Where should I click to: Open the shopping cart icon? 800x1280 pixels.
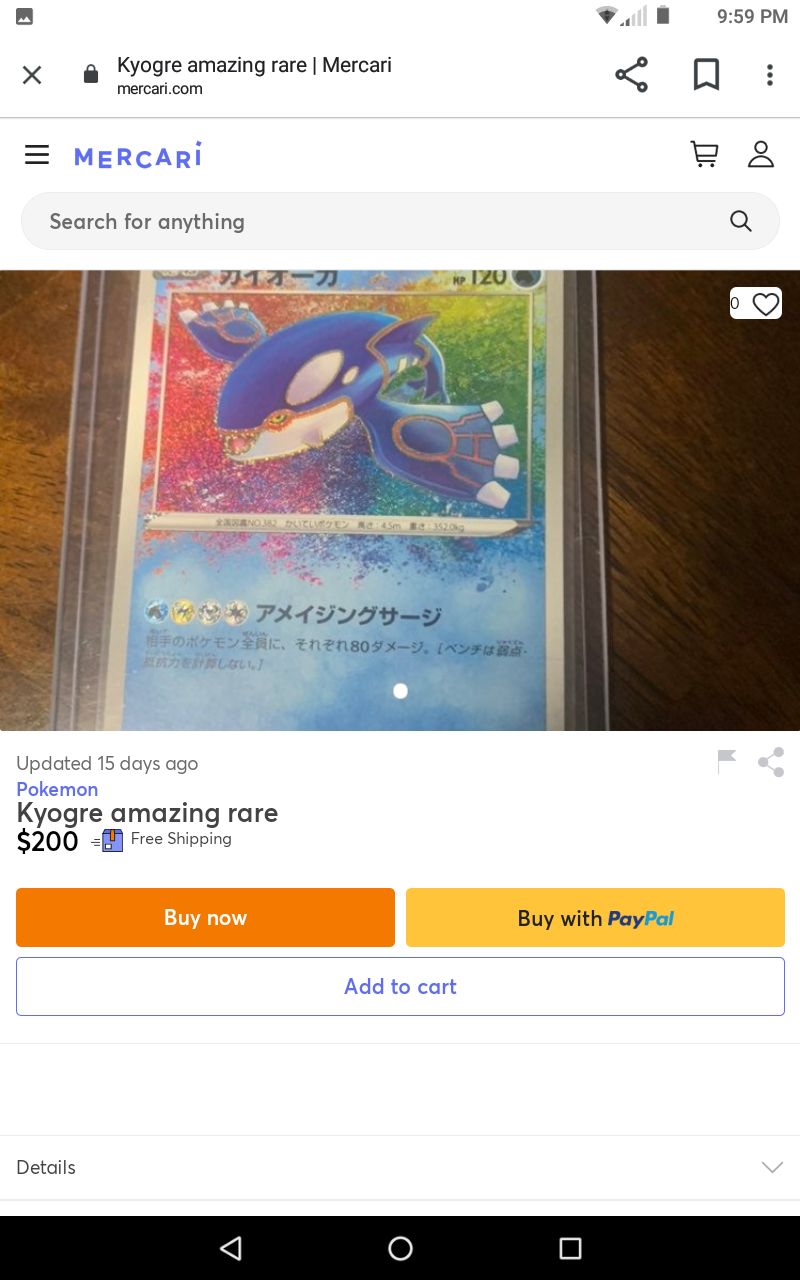(704, 154)
